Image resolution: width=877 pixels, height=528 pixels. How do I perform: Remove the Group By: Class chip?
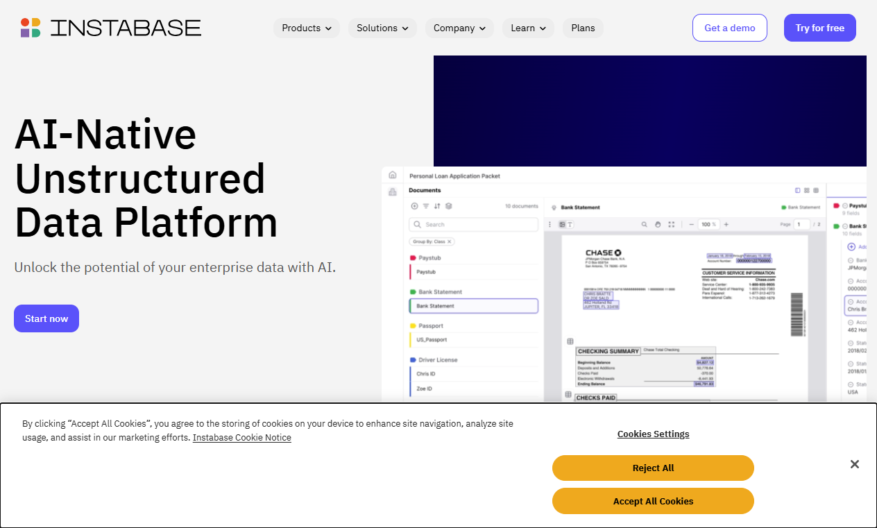point(449,242)
